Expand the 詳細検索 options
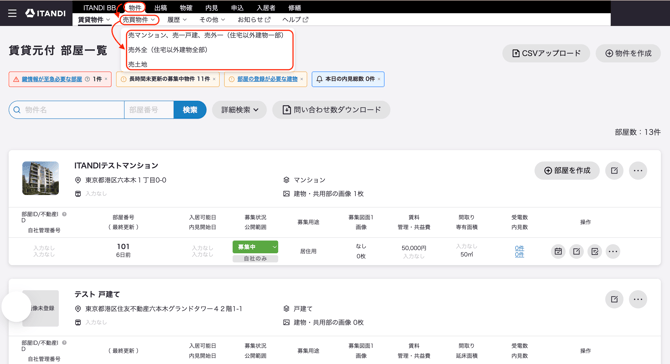This screenshot has height=364, width=670. [239, 110]
